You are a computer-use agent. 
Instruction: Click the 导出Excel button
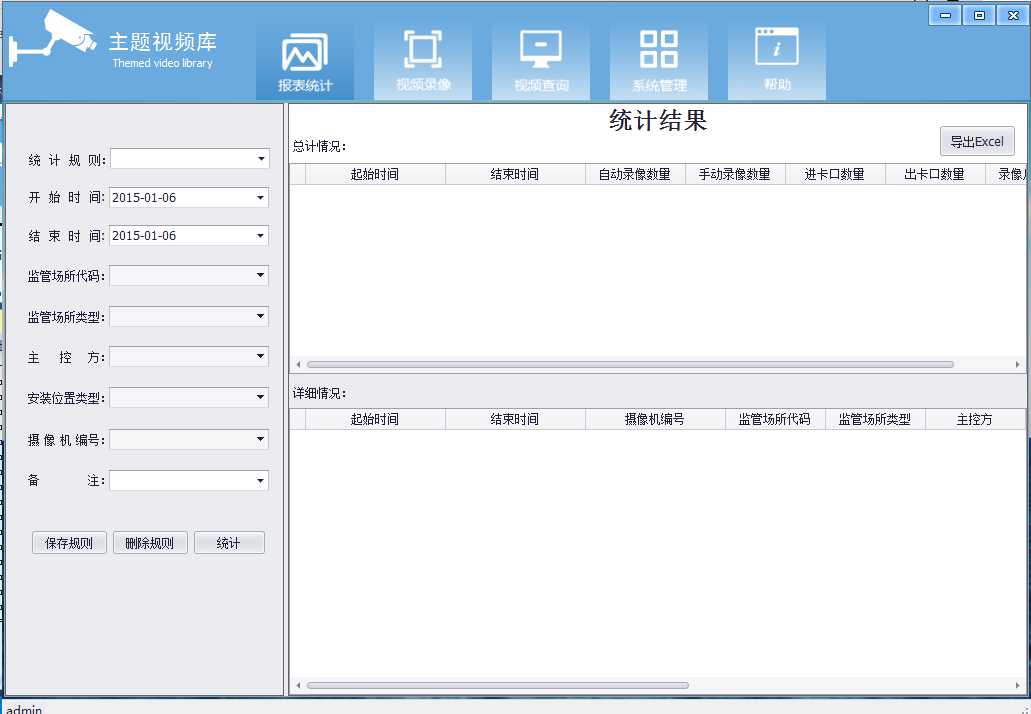[977, 141]
